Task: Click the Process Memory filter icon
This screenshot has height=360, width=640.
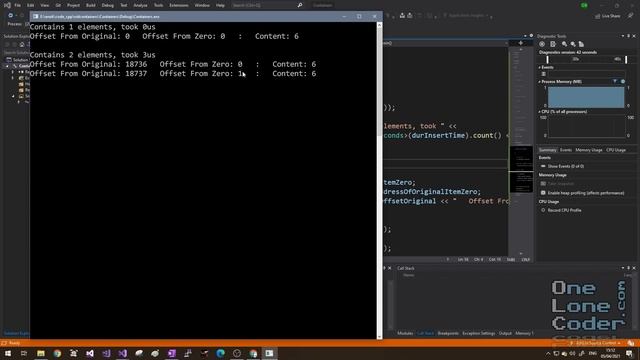Action: click(615, 82)
